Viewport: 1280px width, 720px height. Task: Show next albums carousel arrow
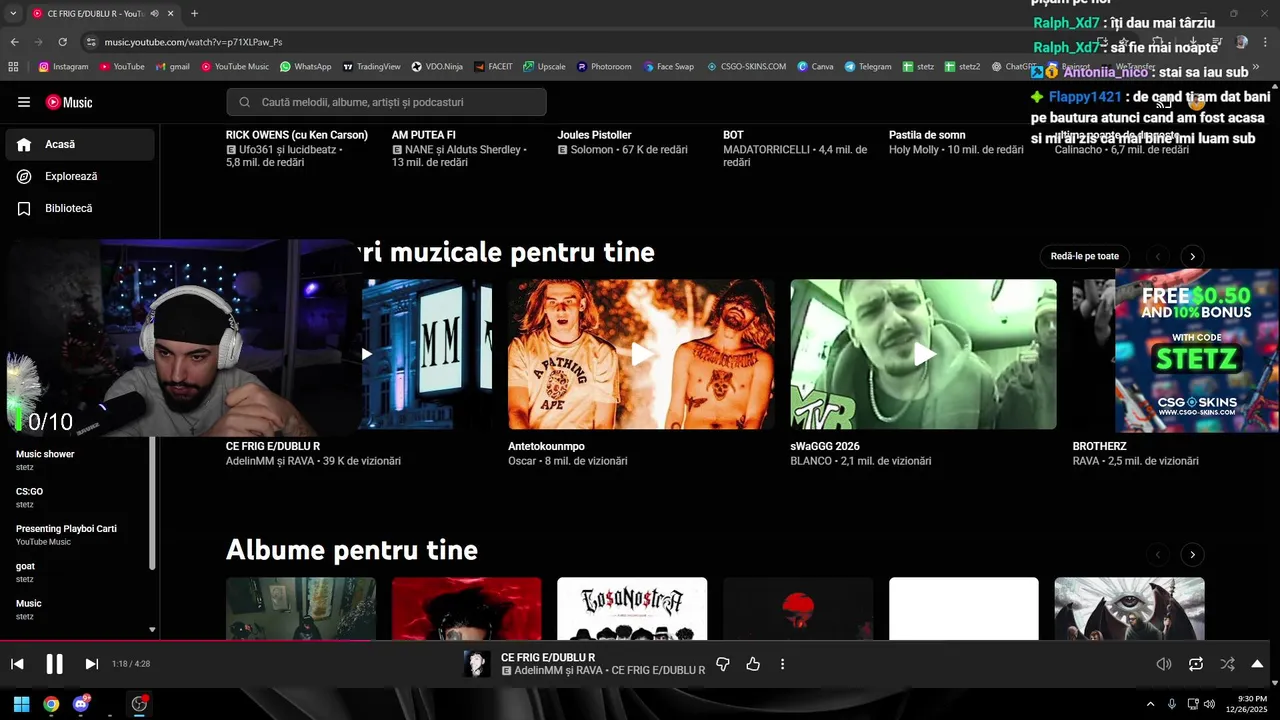click(x=1192, y=554)
